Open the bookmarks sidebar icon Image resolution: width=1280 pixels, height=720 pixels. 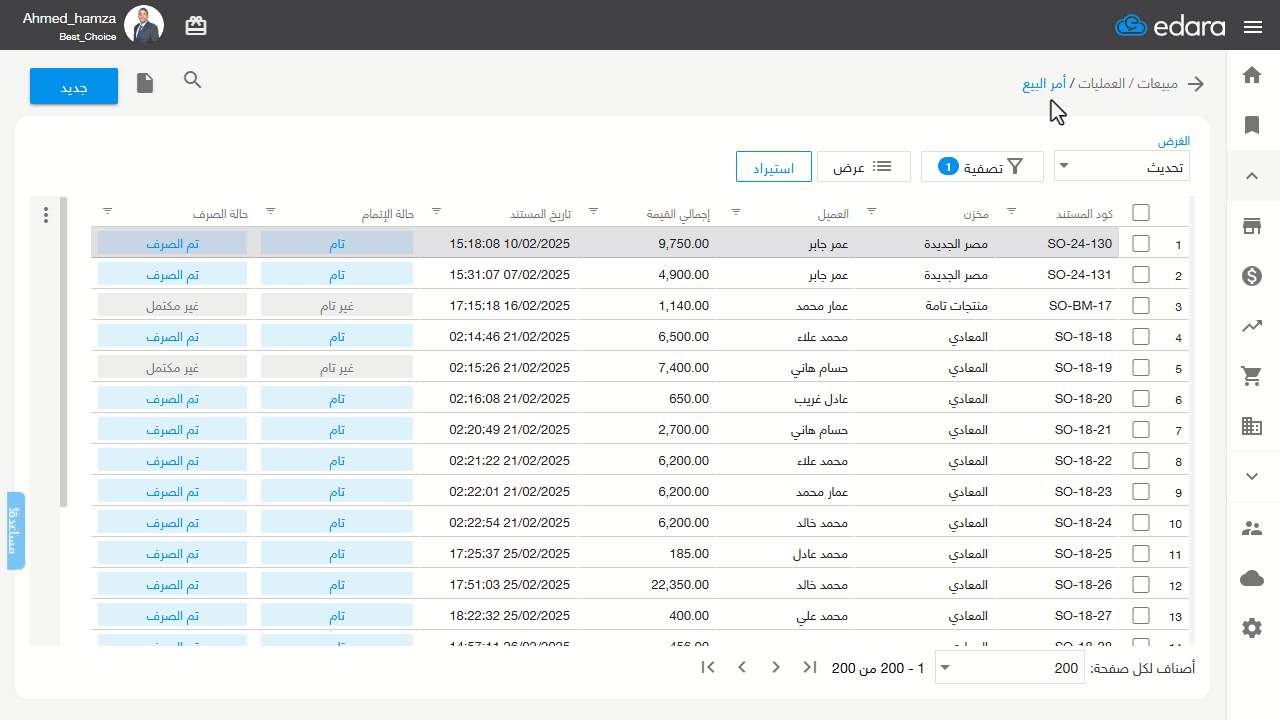1251,125
